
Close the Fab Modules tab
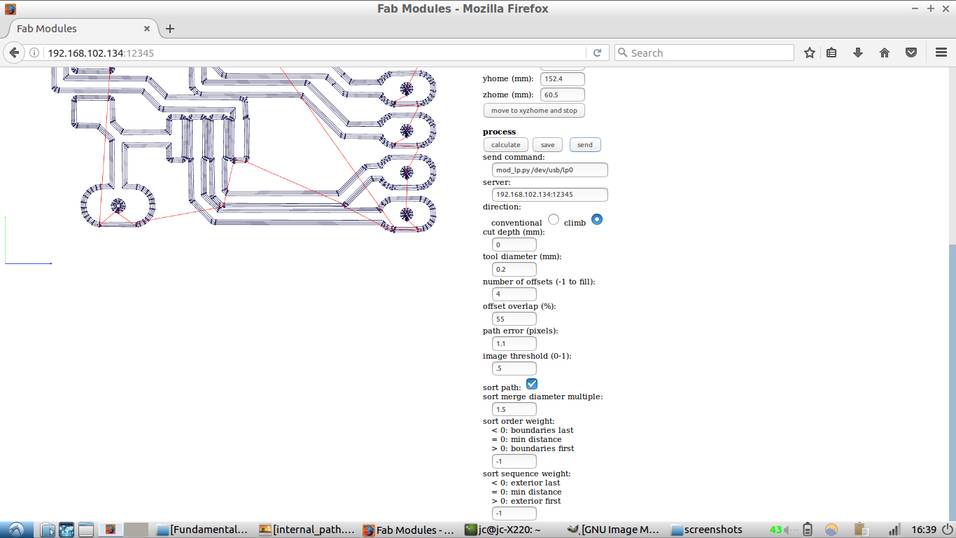pyautogui.click(x=146, y=29)
